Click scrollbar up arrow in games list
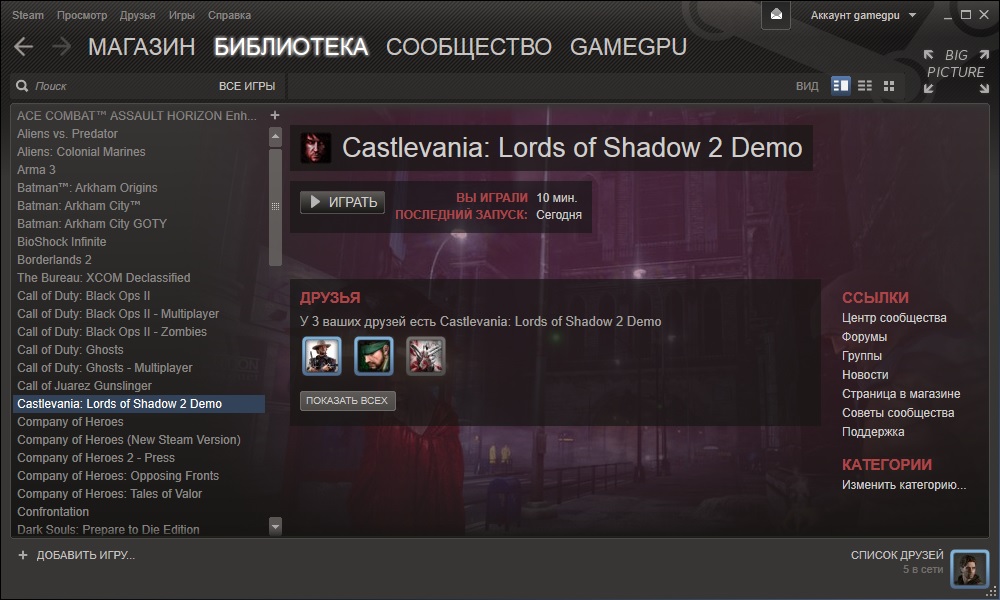Viewport: 1000px width, 600px height. 276,136
